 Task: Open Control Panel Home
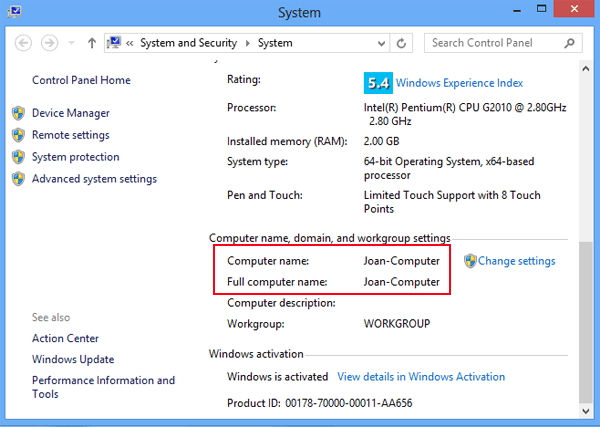point(81,80)
